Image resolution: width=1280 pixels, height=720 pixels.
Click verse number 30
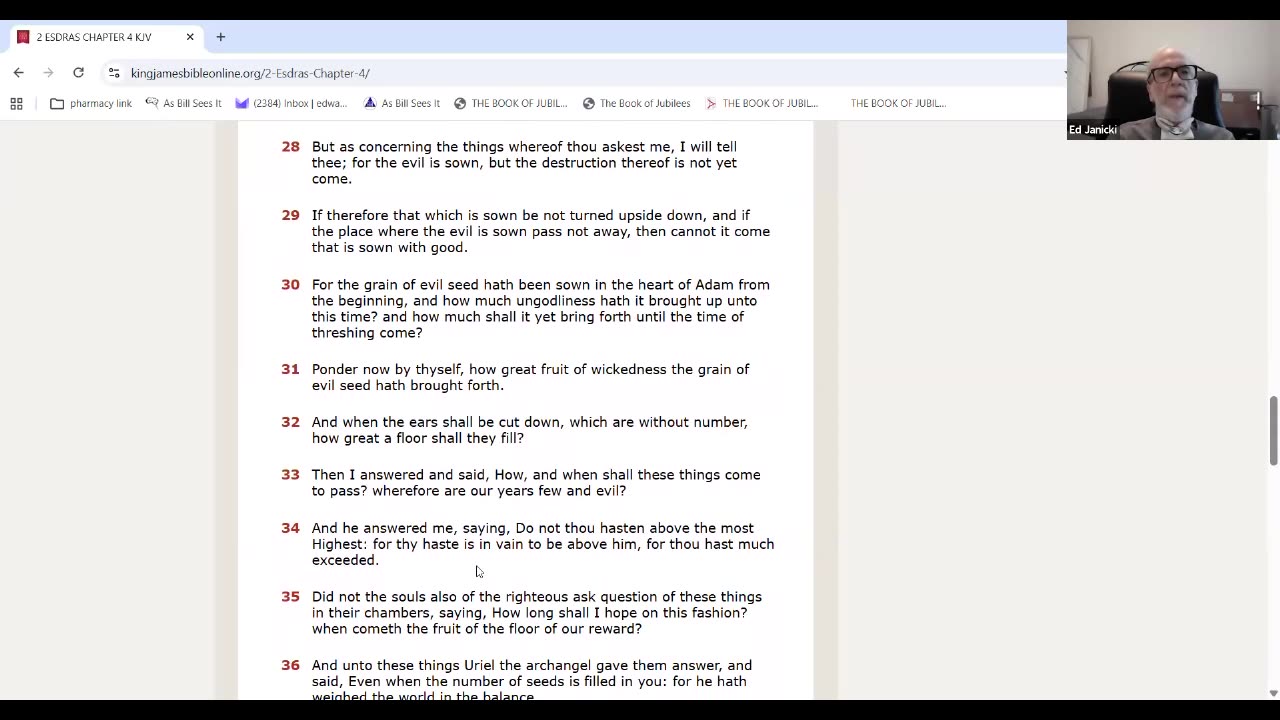(x=290, y=284)
